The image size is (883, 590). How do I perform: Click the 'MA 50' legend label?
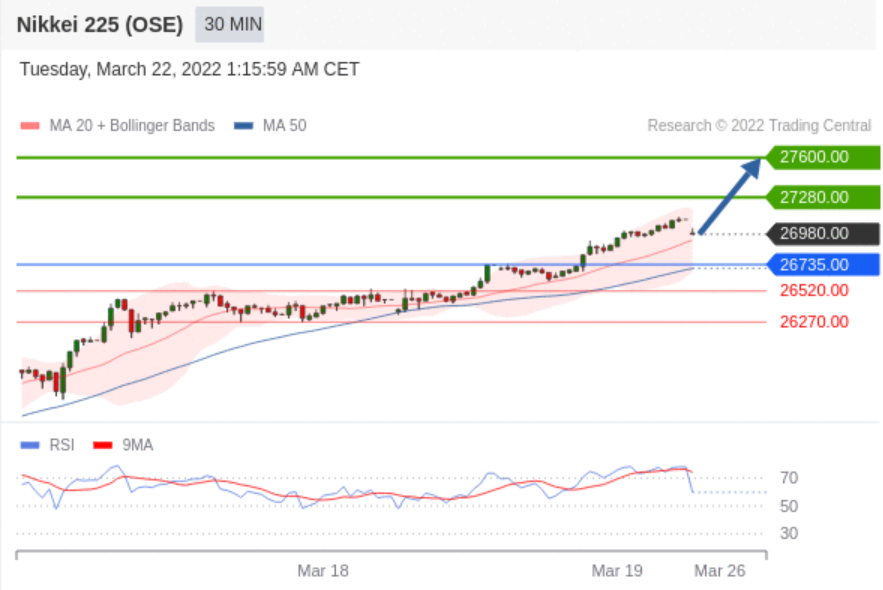click(284, 126)
